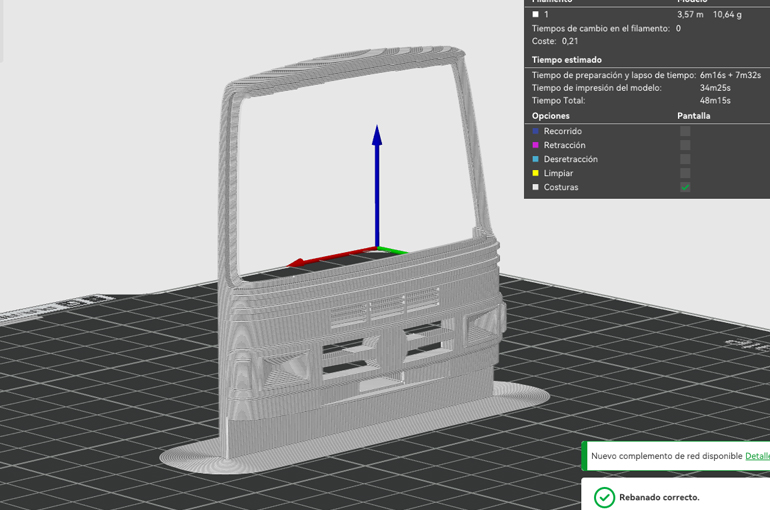Click the Pantalla column header
The image size is (770, 510).
pyautogui.click(x=693, y=116)
